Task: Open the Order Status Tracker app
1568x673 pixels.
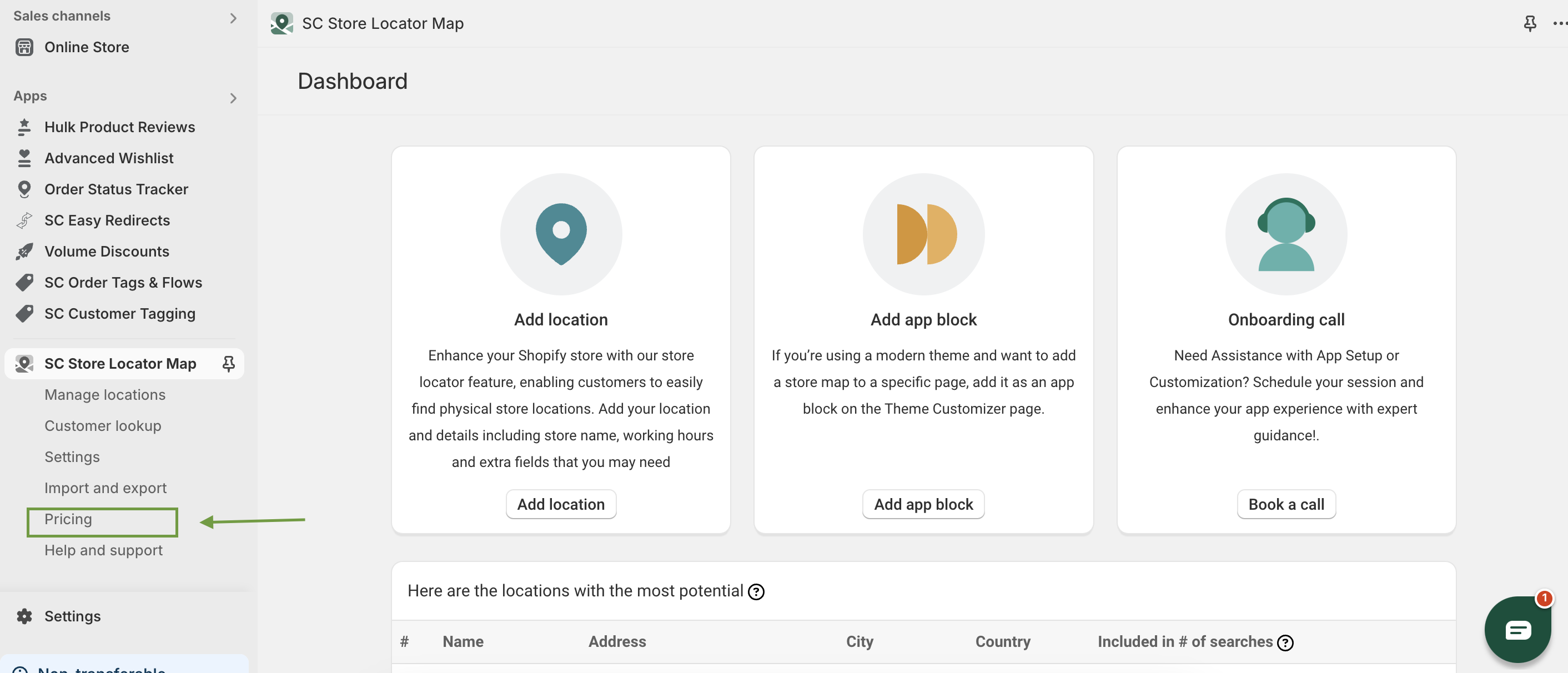Action: coord(115,189)
